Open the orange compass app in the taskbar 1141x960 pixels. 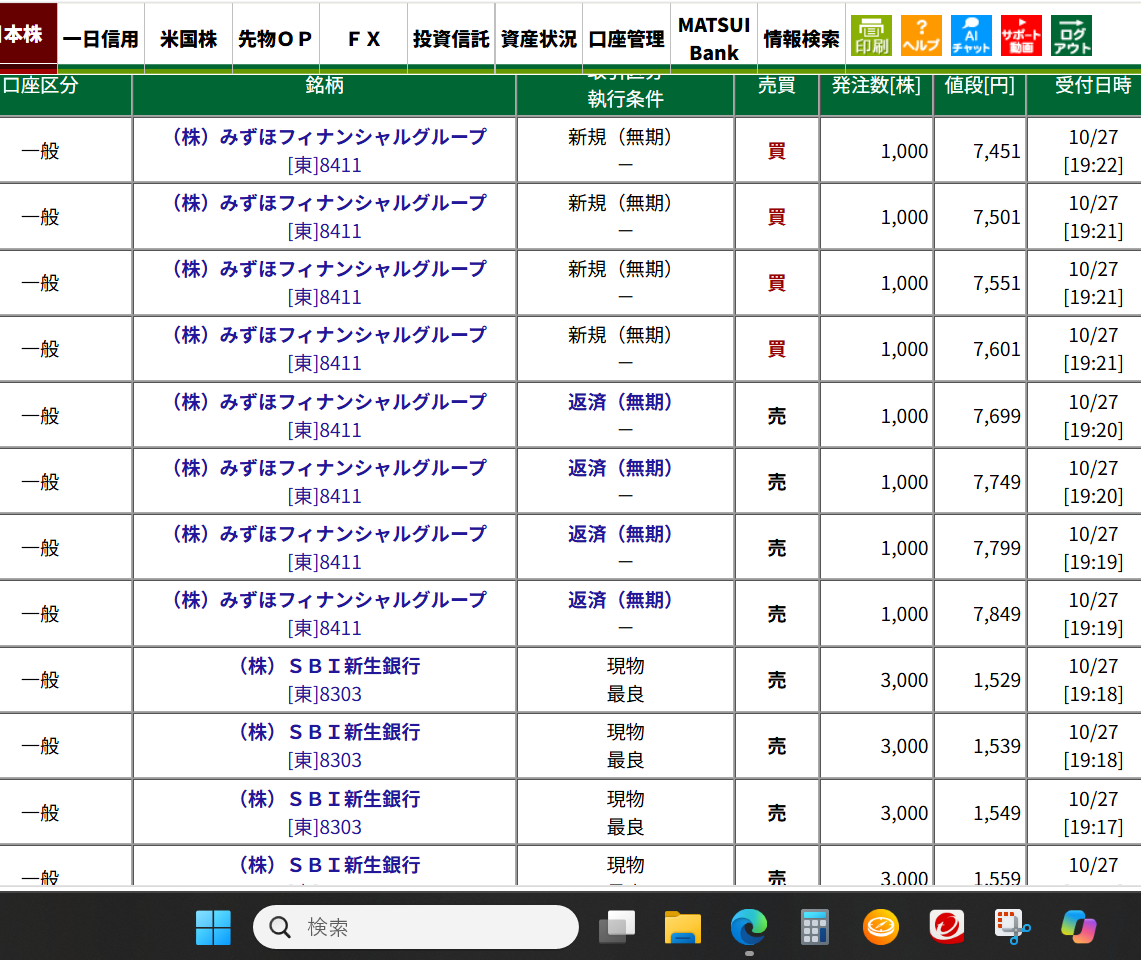click(x=880, y=927)
